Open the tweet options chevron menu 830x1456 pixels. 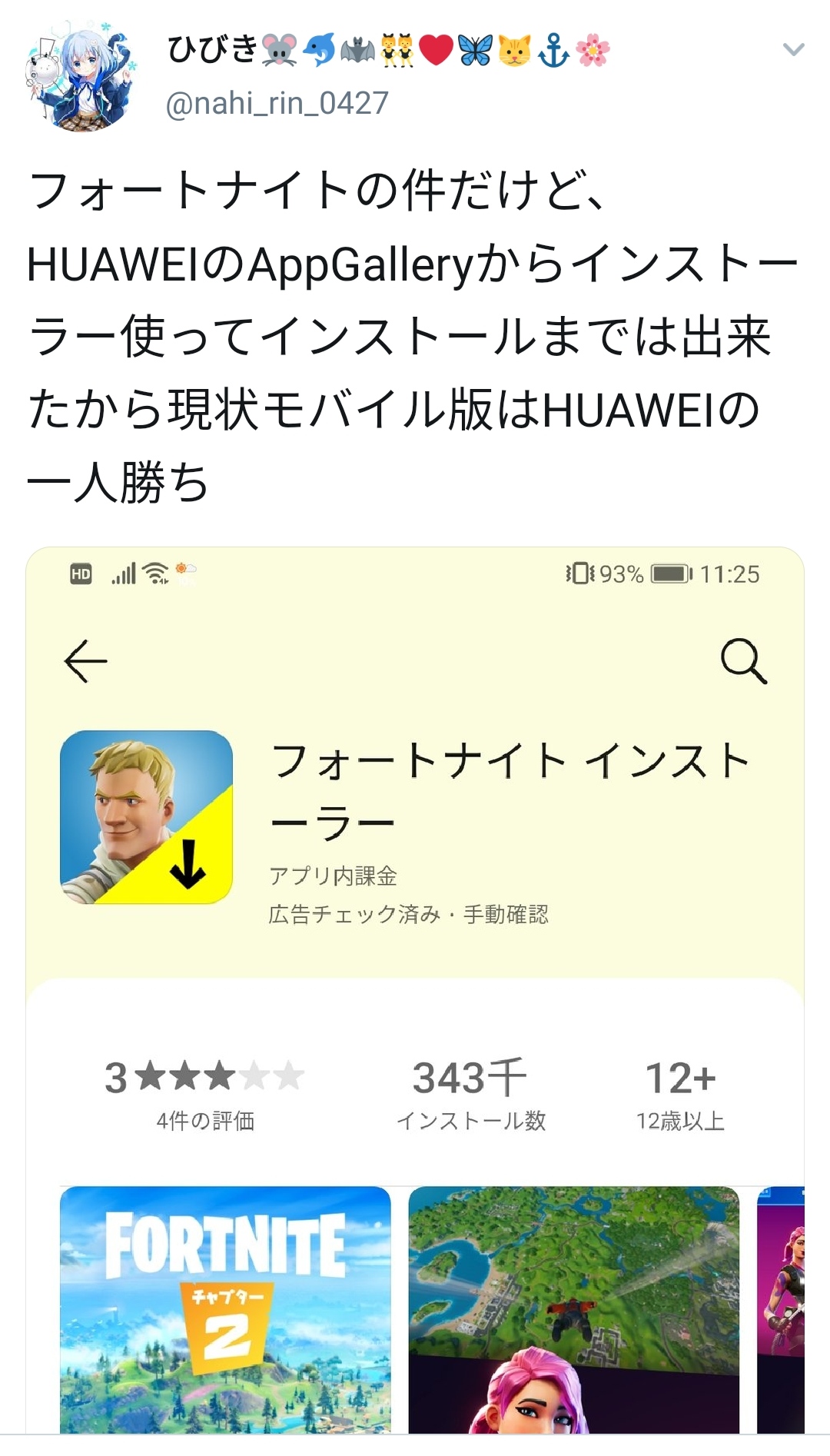point(793,50)
